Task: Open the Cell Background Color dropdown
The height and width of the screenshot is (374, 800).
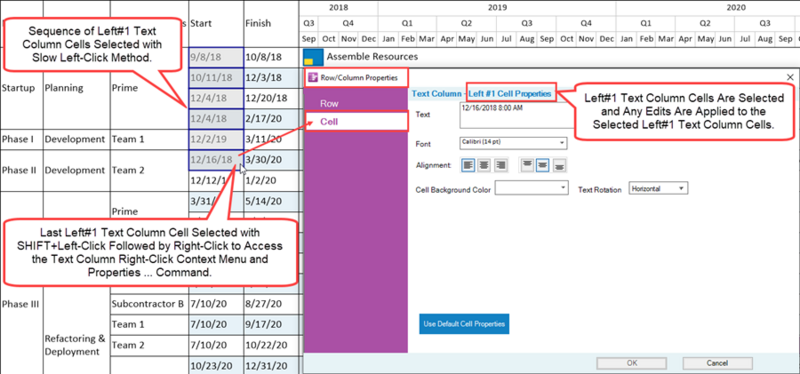Action: 532,188
